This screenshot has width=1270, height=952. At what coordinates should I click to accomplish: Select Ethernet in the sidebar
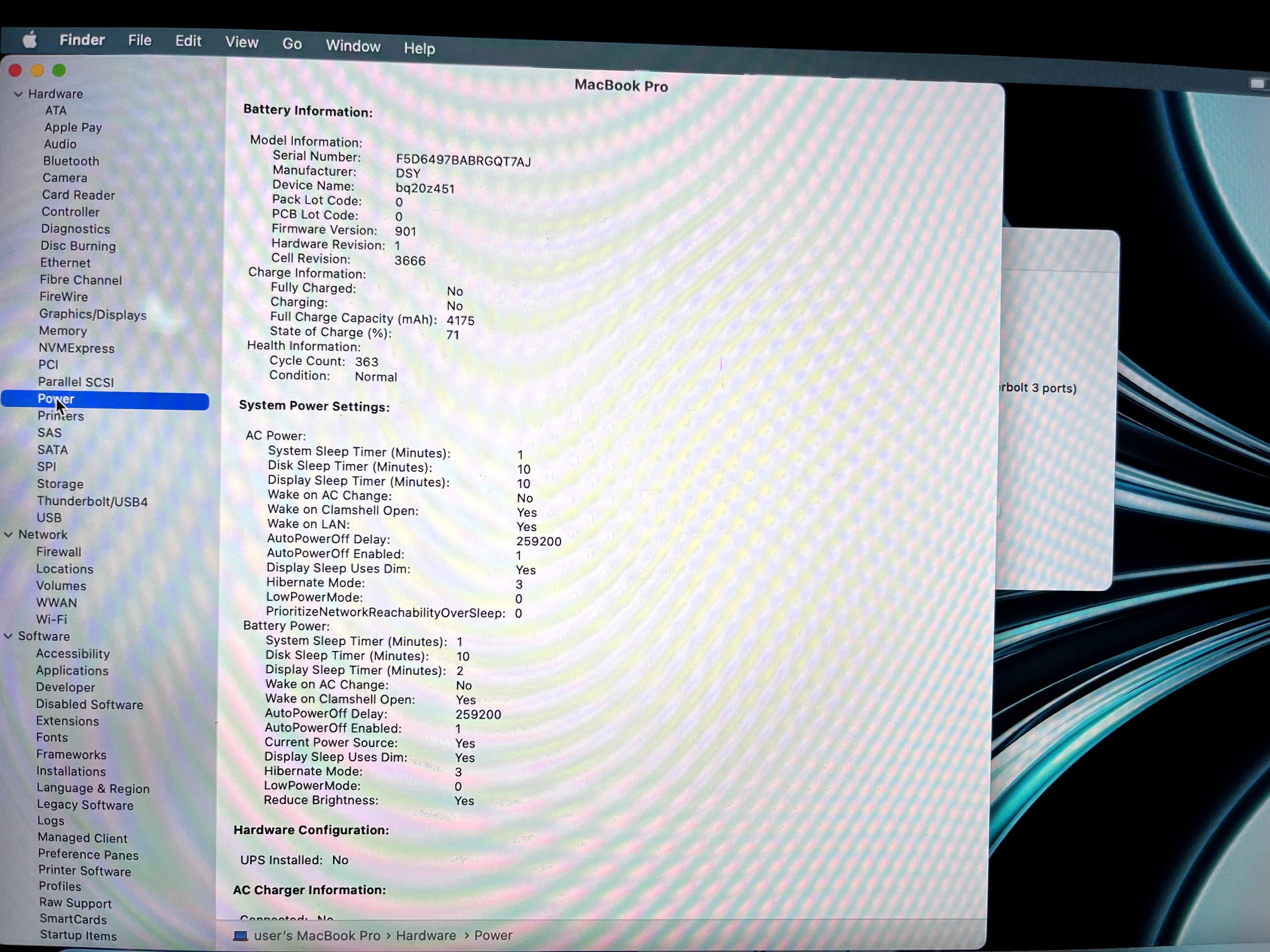coord(66,263)
